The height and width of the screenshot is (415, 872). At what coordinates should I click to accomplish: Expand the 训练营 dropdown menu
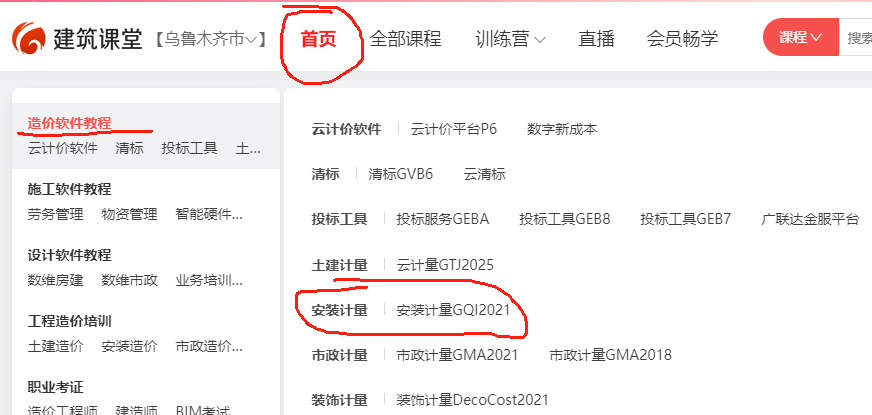pyautogui.click(x=511, y=39)
